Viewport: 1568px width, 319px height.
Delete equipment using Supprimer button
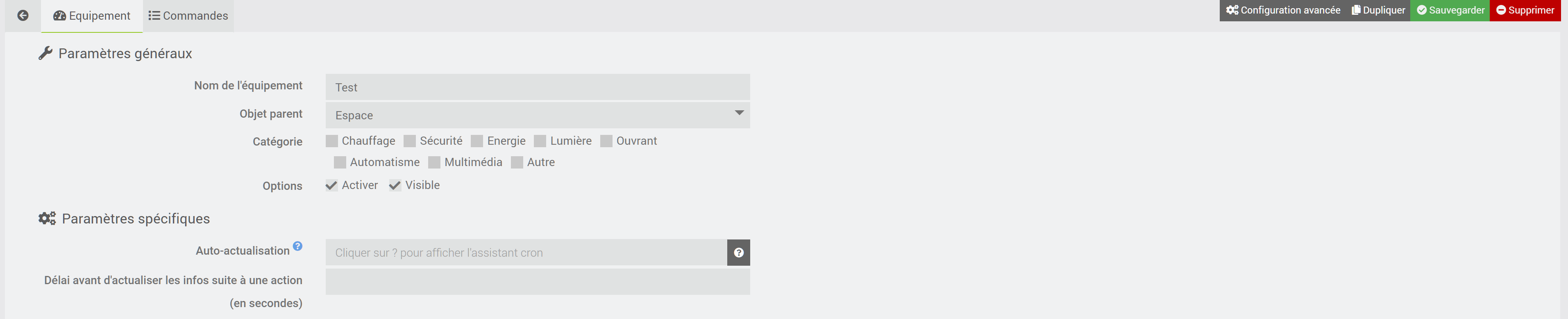(1525, 10)
